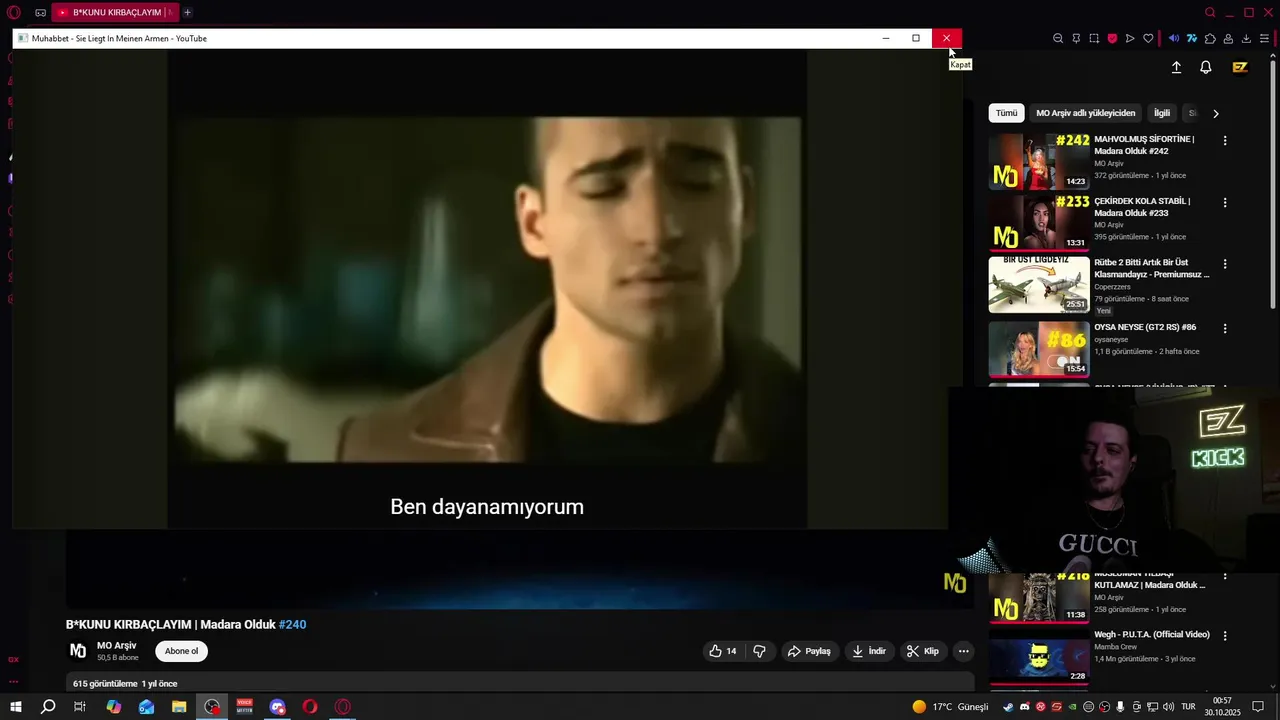This screenshot has height=720, width=1280.
Task: Open Wegh P.U.T.A. Official Video title
Action: (1152, 635)
